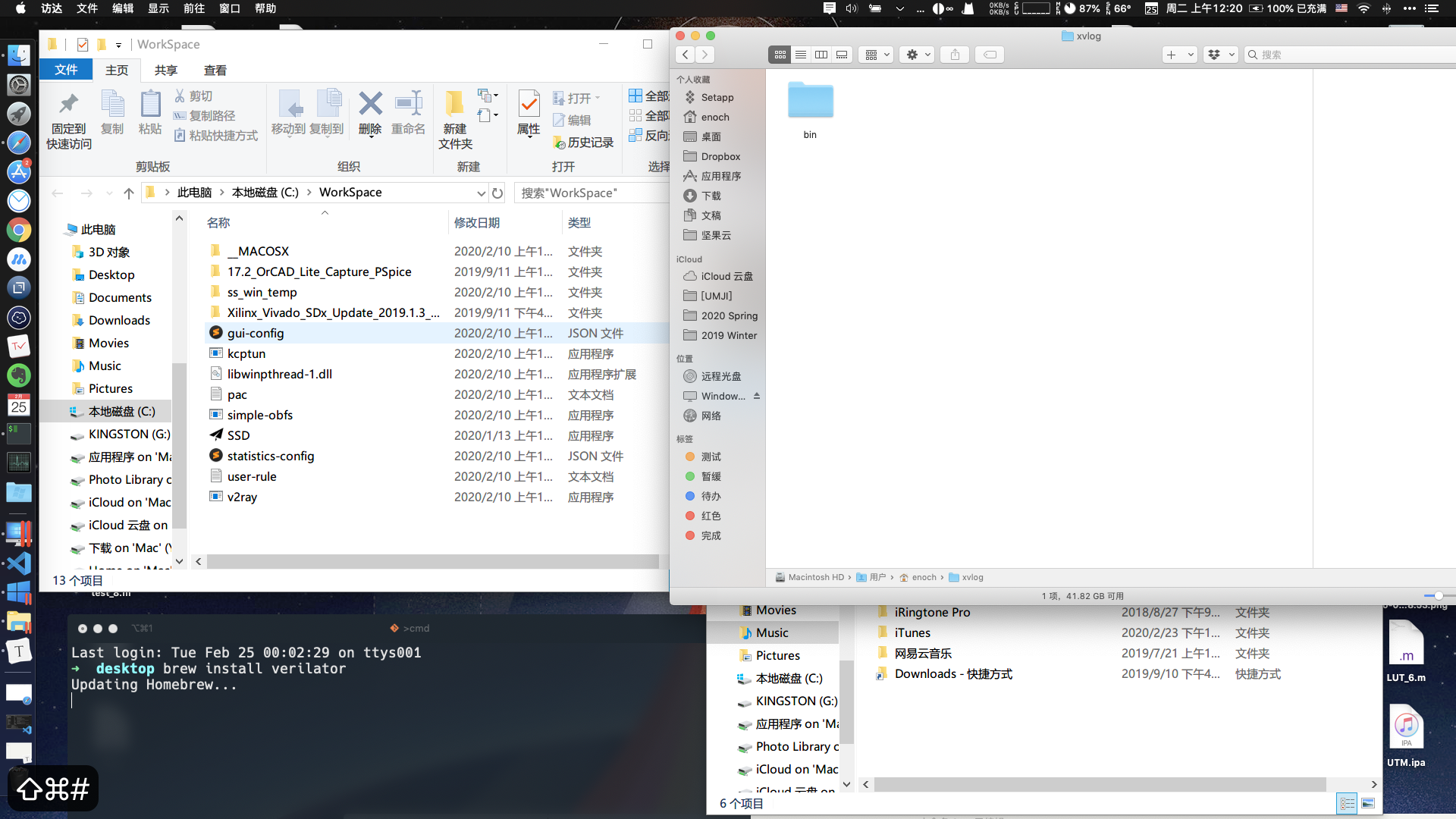Image resolution: width=1456 pixels, height=819 pixels.
Task: Click the 粘贴 (Paste) clipboard icon
Action: pyautogui.click(x=150, y=112)
